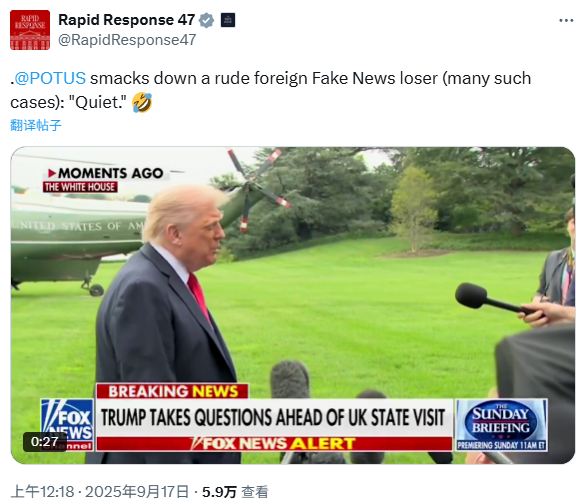
Task: Click the Moments Ago label in video
Action: tap(106, 173)
